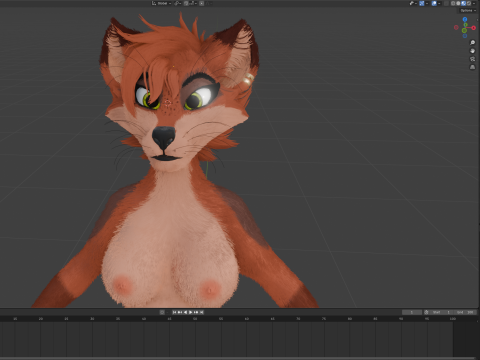Click the solid red X axis on the navigation gizmo
The image size is (480, 360).
click(x=474, y=28)
